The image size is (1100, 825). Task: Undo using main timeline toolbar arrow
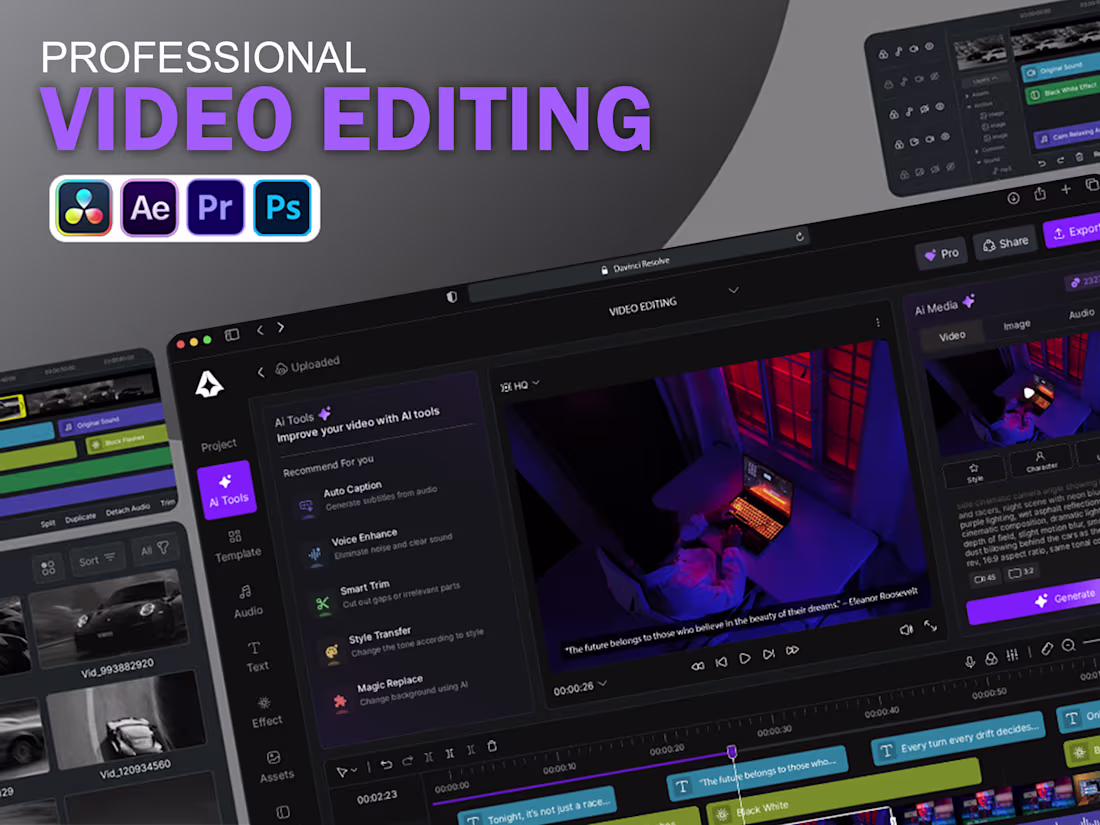(x=386, y=765)
